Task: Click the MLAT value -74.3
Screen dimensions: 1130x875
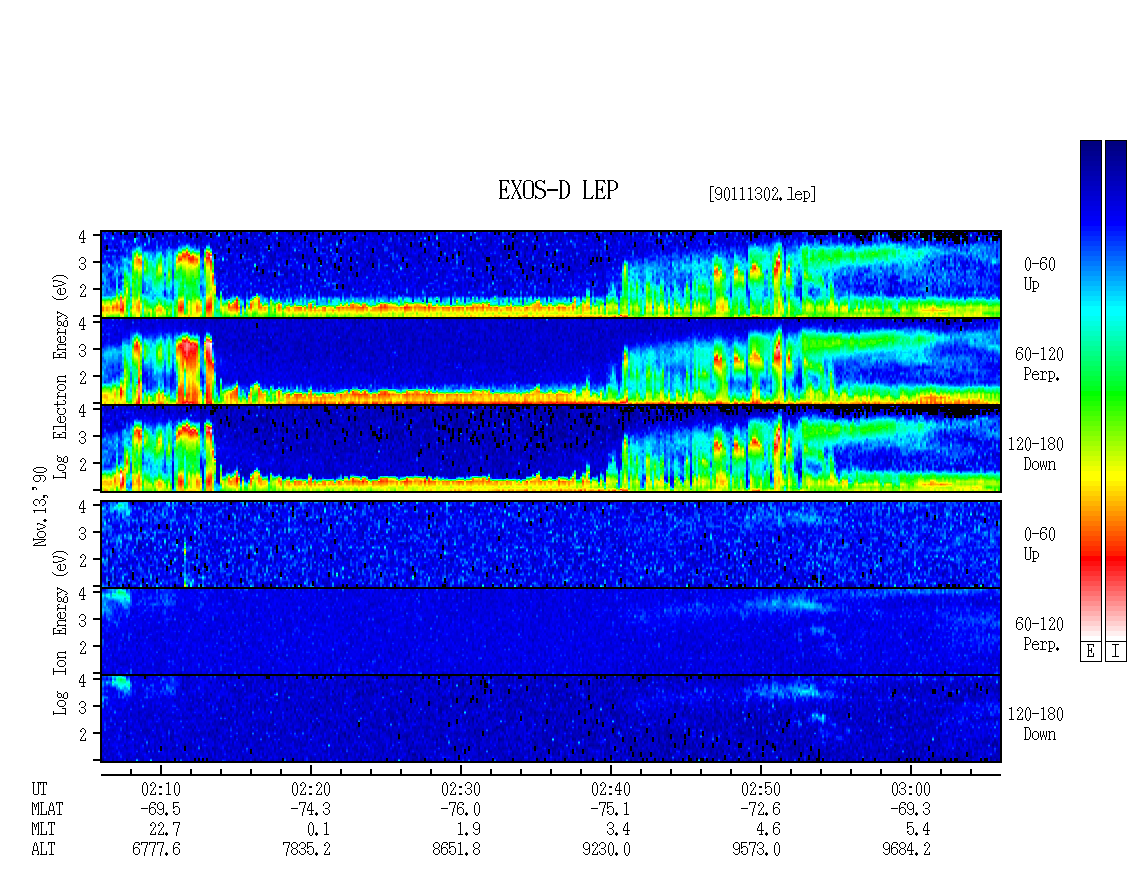Action: [311, 809]
